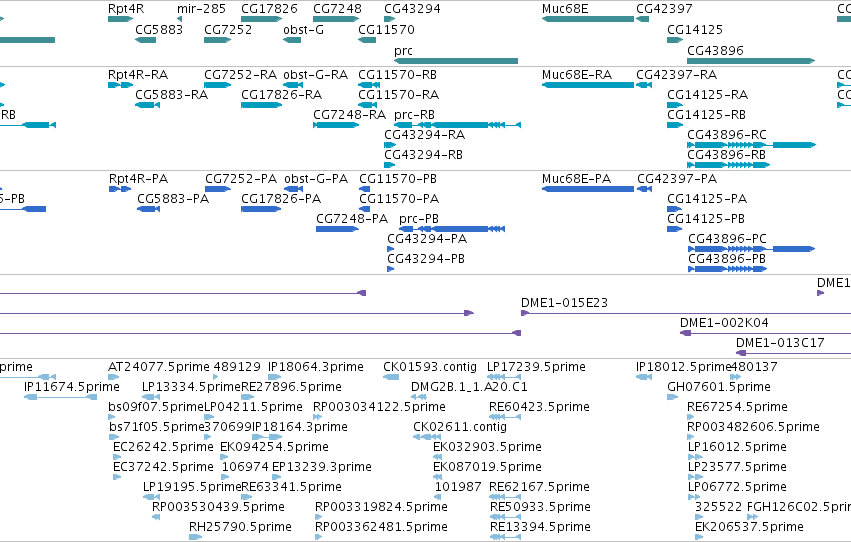
Task: Click the CG7252-RA transcript label
Action: 240,74
